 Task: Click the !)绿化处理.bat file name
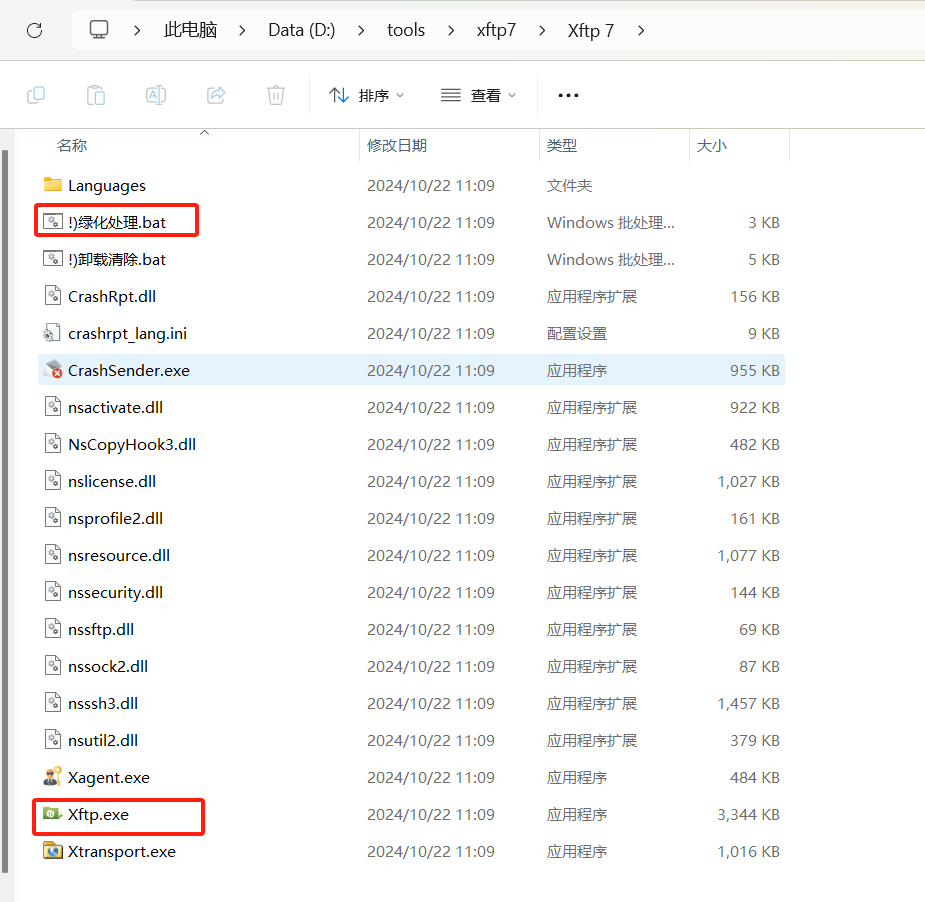coord(117,222)
